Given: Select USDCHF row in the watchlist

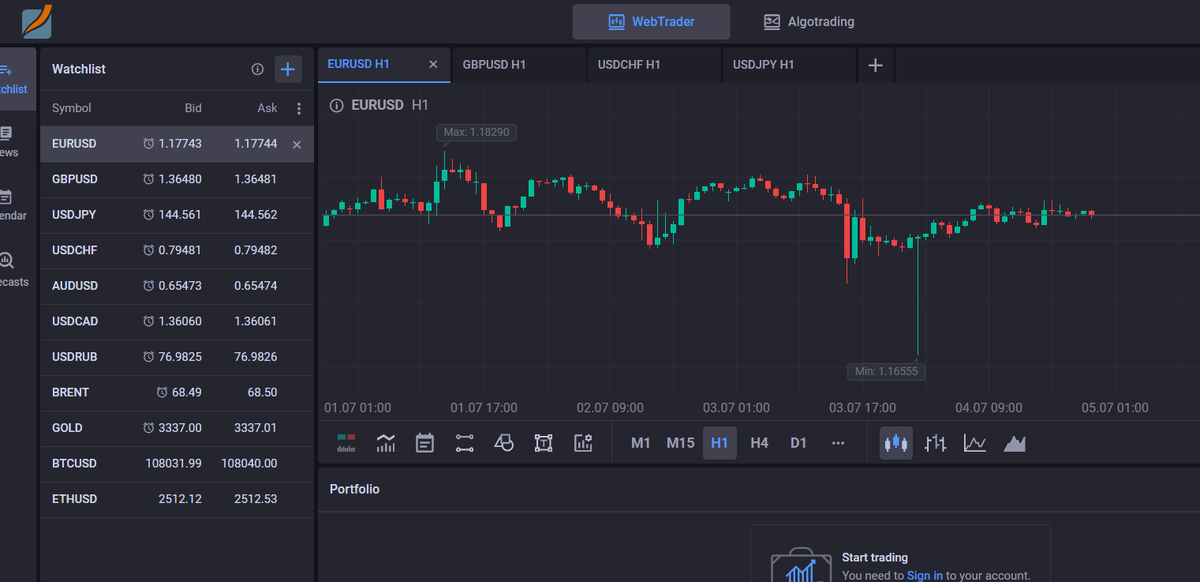Looking at the screenshot, I should 177,250.
